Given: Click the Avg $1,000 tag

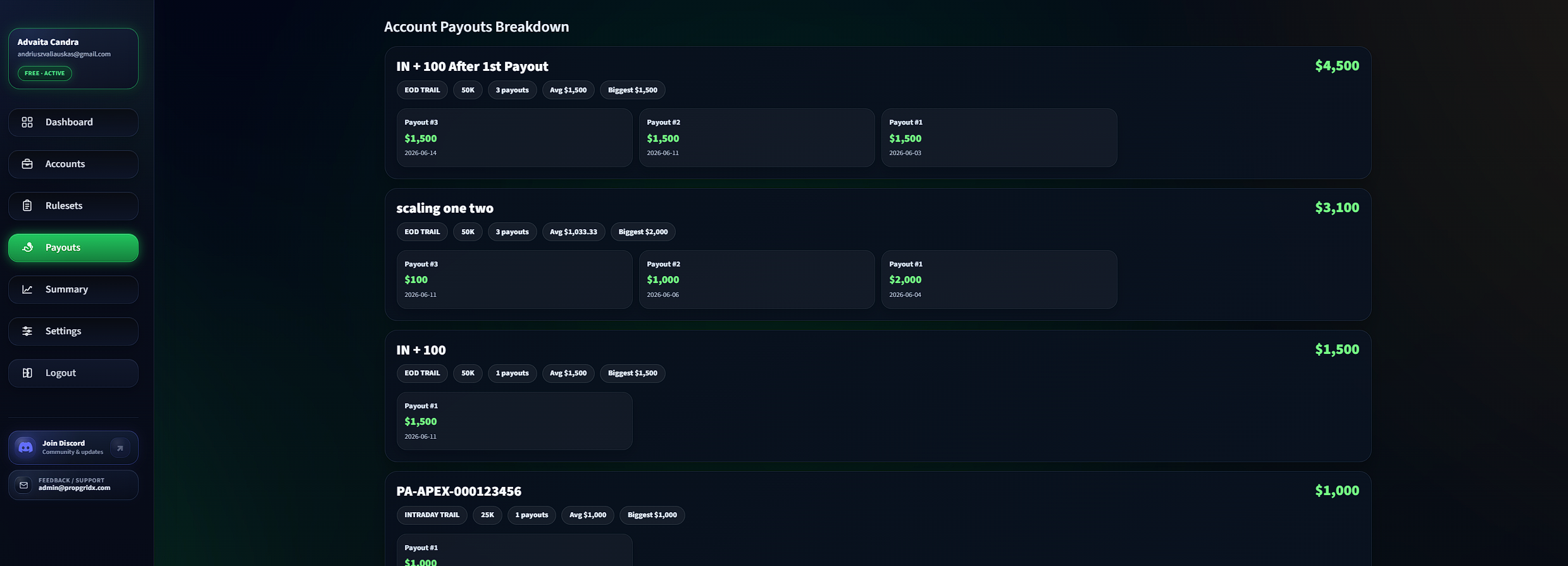Looking at the screenshot, I should click(587, 515).
